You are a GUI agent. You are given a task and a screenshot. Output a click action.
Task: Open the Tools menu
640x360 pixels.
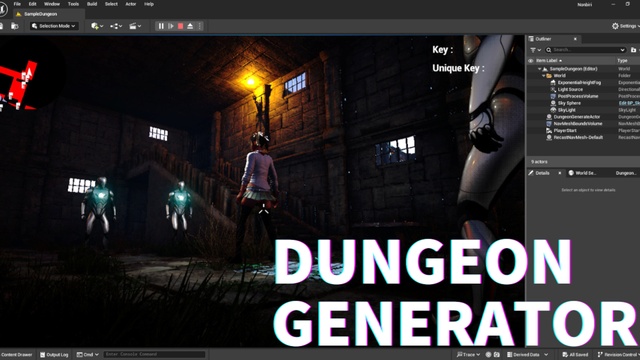[x=73, y=4]
